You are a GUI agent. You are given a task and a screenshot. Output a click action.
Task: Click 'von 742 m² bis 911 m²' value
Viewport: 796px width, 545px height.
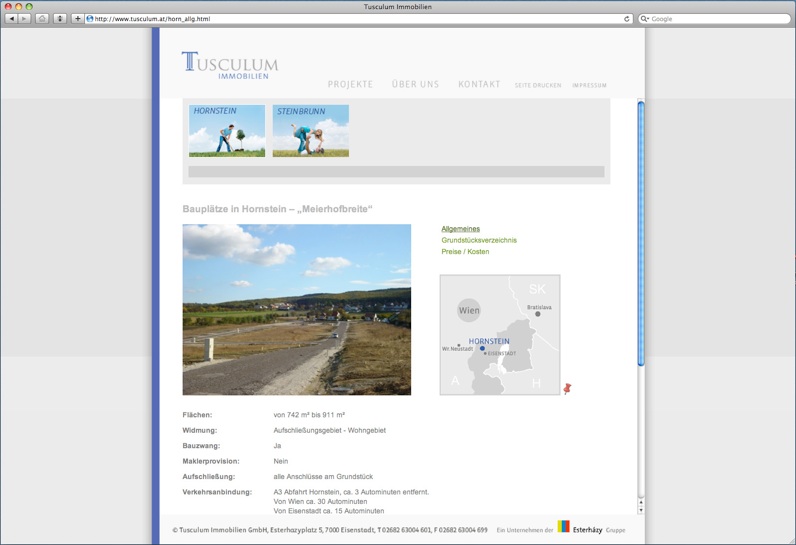click(x=309, y=415)
